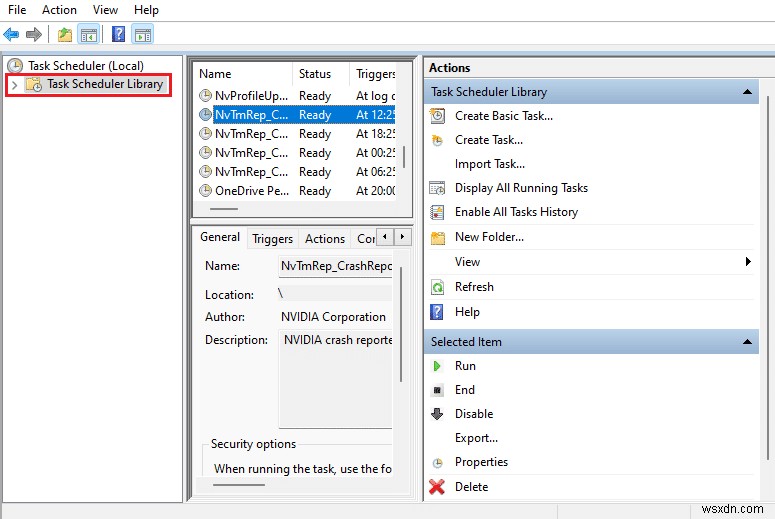Sort tasks by the Name column header
Screen dimensions: 775x519
243,74
